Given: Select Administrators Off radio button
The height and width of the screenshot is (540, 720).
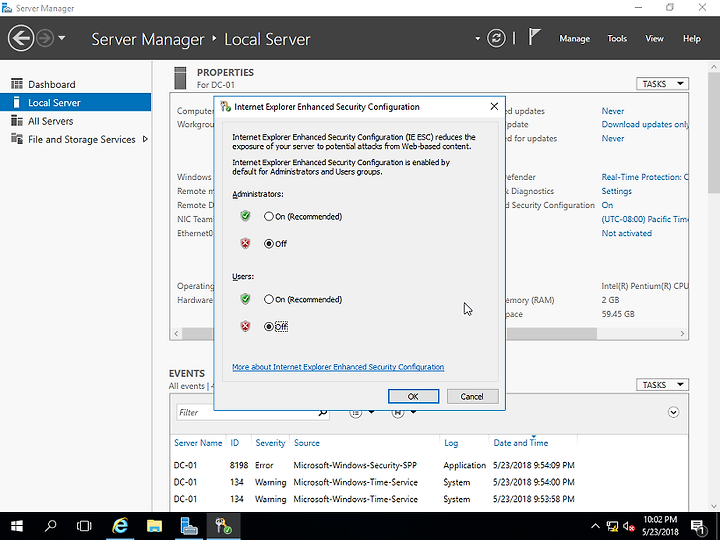Looking at the screenshot, I should click(x=269, y=244).
